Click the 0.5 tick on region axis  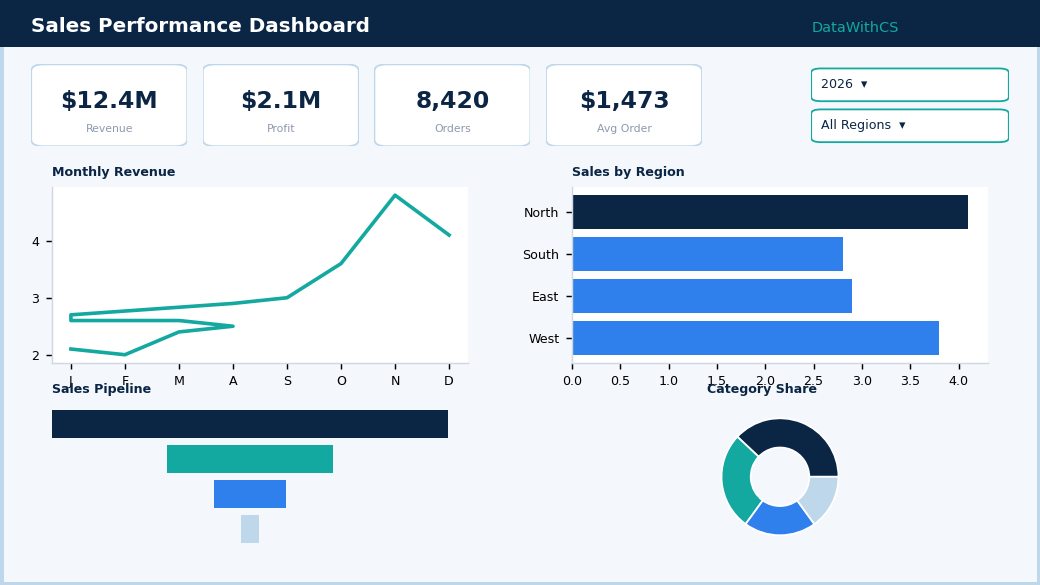click(x=620, y=381)
